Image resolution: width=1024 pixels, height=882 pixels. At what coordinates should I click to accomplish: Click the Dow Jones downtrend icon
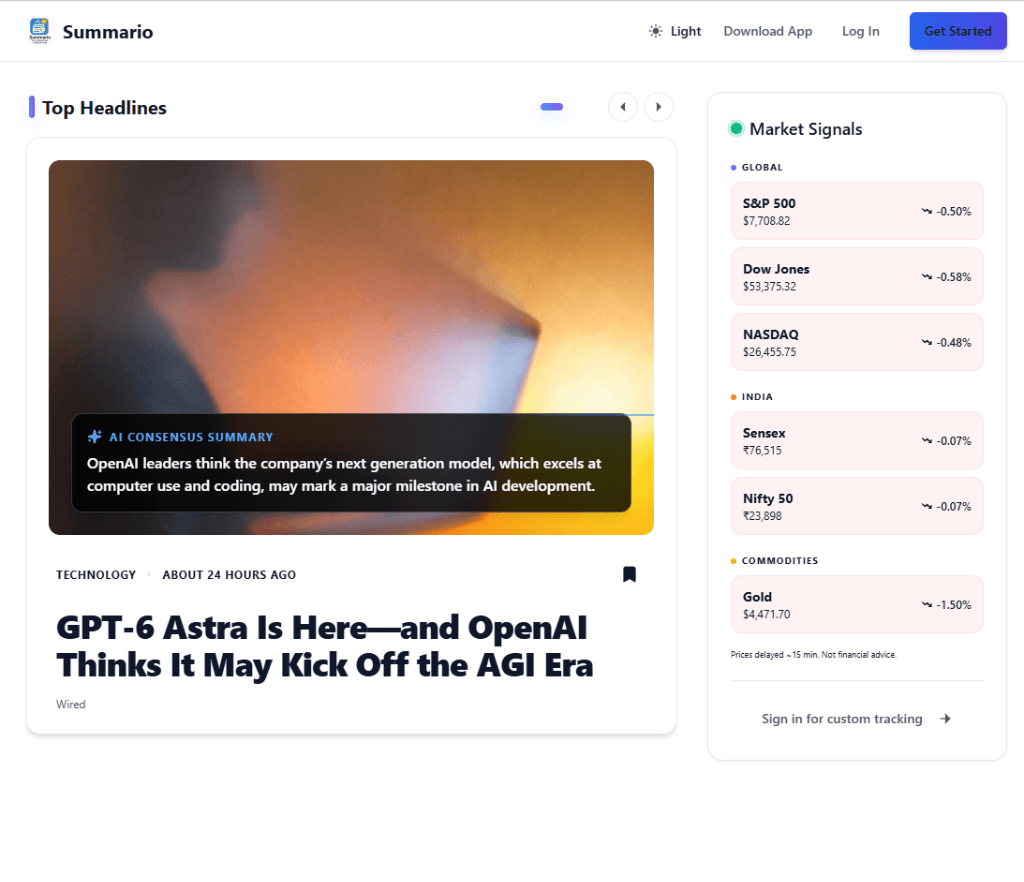click(927, 277)
